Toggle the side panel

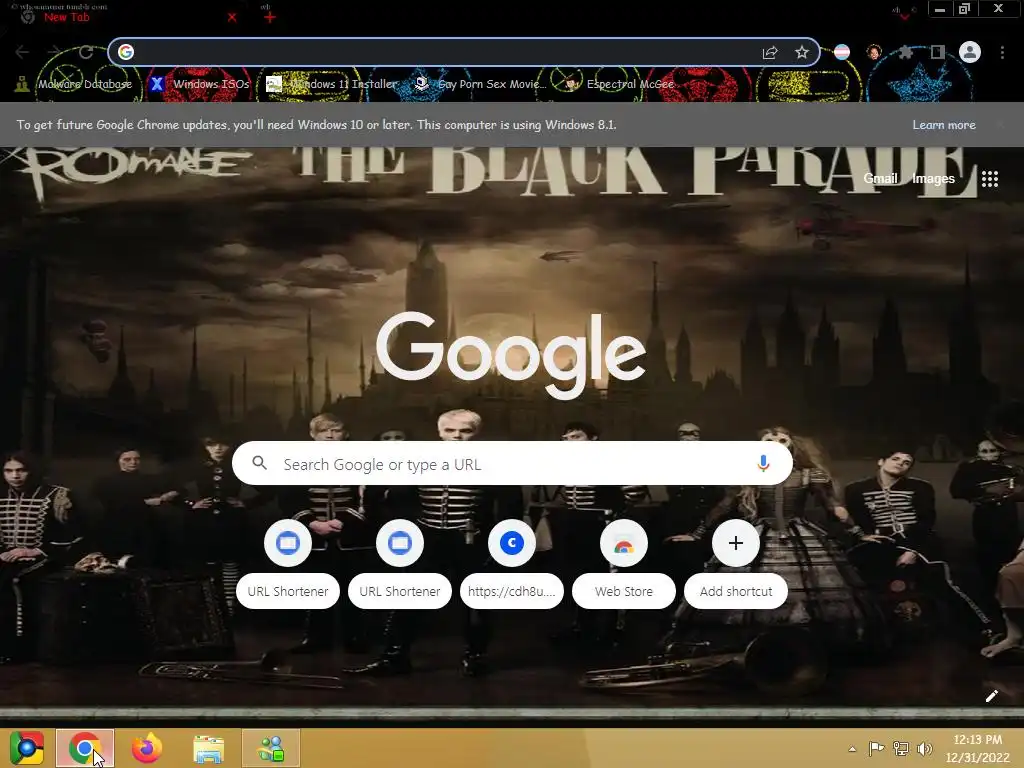click(x=938, y=52)
